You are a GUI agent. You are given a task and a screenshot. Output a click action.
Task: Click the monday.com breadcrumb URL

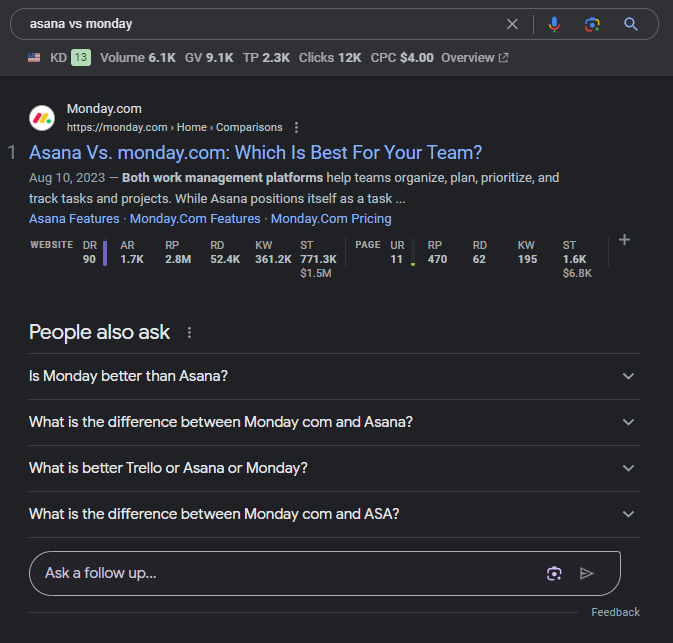tap(174, 127)
